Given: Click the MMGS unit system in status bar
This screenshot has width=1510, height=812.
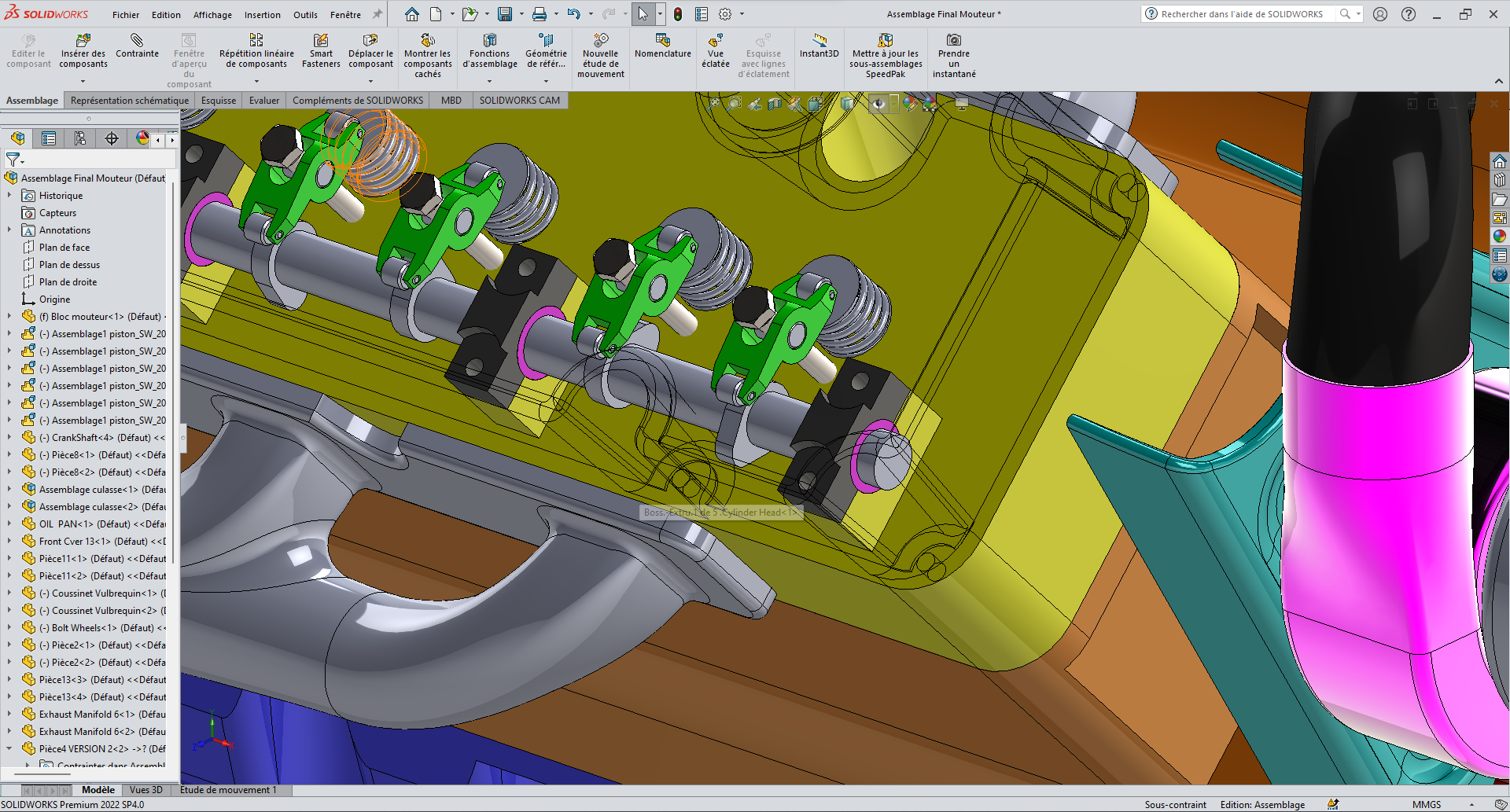Looking at the screenshot, I should [1427, 805].
